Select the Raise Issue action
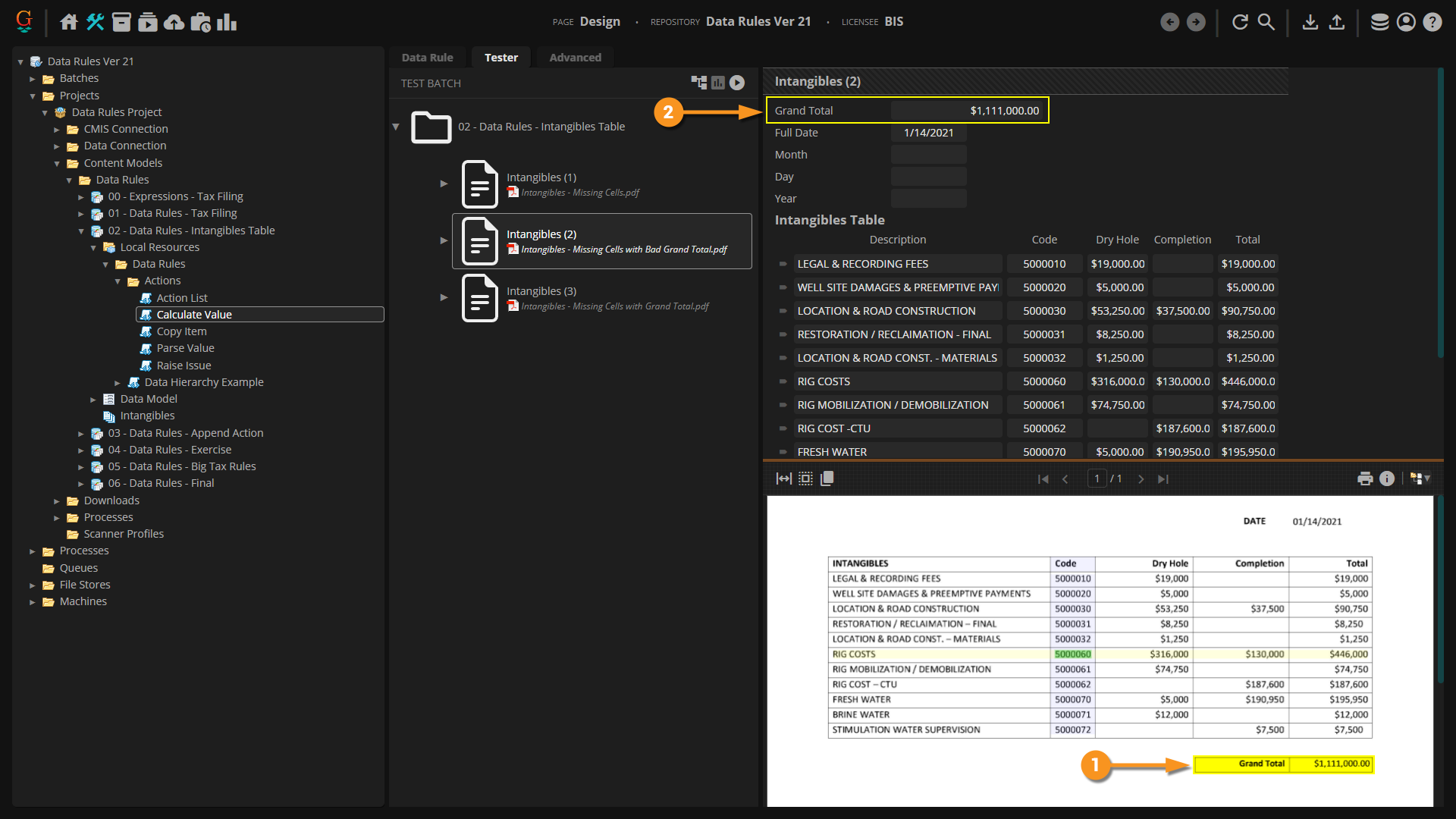The image size is (1456, 819). [x=184, y=366]
